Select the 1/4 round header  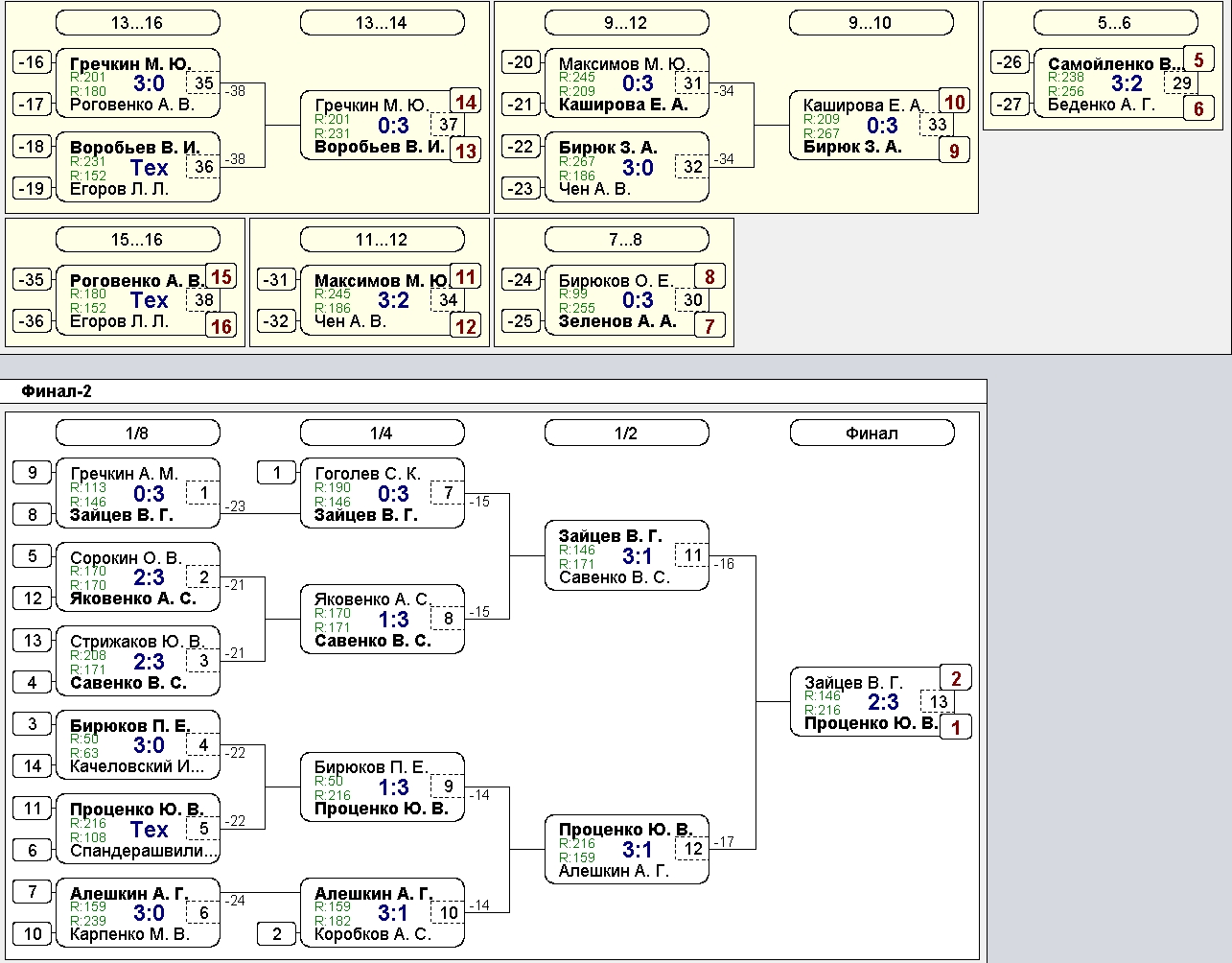point(382,434)
